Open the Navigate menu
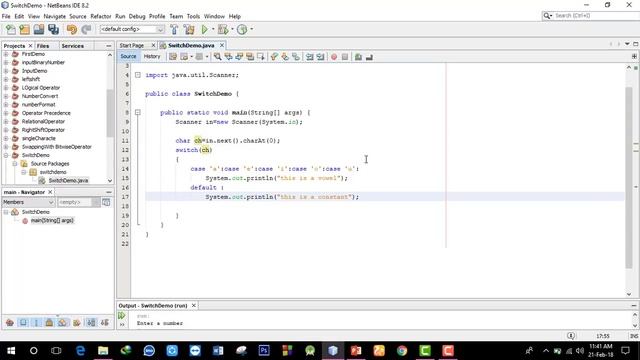 tap(55, 16)
